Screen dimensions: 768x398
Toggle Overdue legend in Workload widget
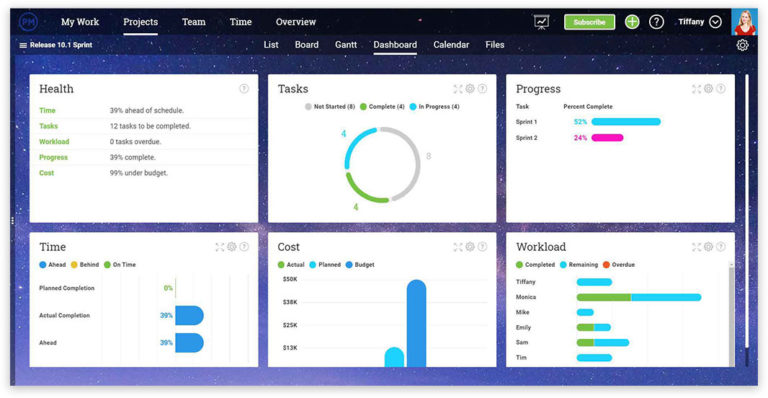click(x=619, y=264)
